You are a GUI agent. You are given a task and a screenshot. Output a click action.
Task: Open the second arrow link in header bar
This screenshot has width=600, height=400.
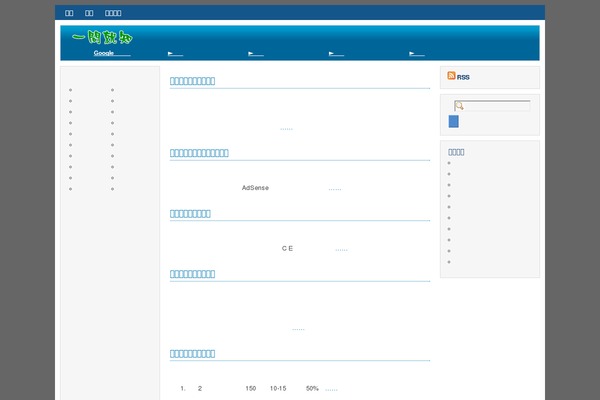tap(256, 53)
